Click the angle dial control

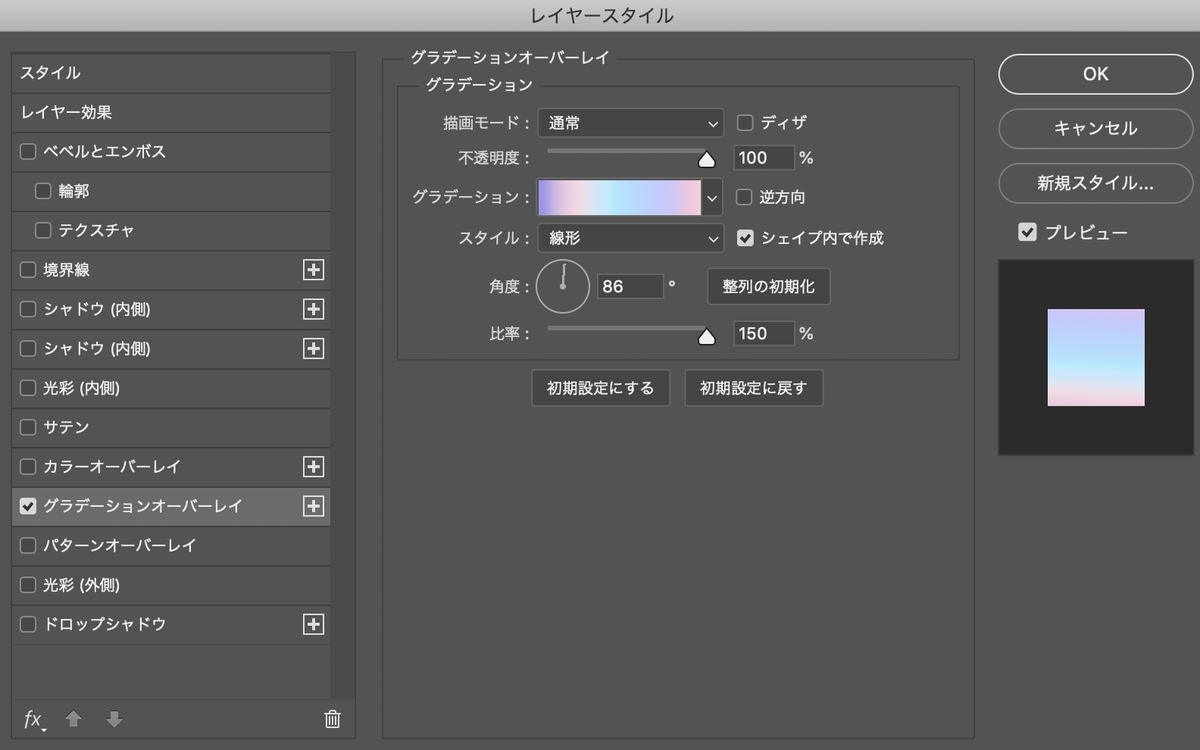563,287
